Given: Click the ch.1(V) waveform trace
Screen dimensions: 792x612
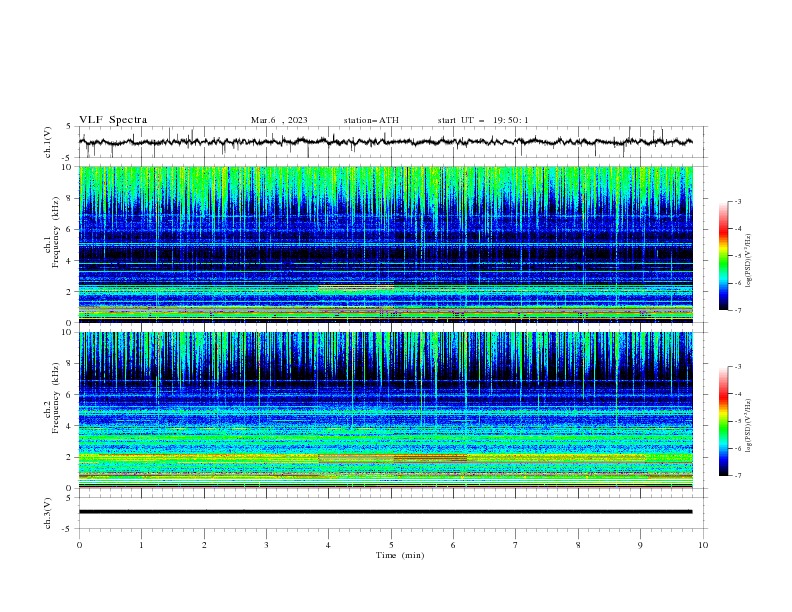Looking at the screenshot, I should 386,142.
